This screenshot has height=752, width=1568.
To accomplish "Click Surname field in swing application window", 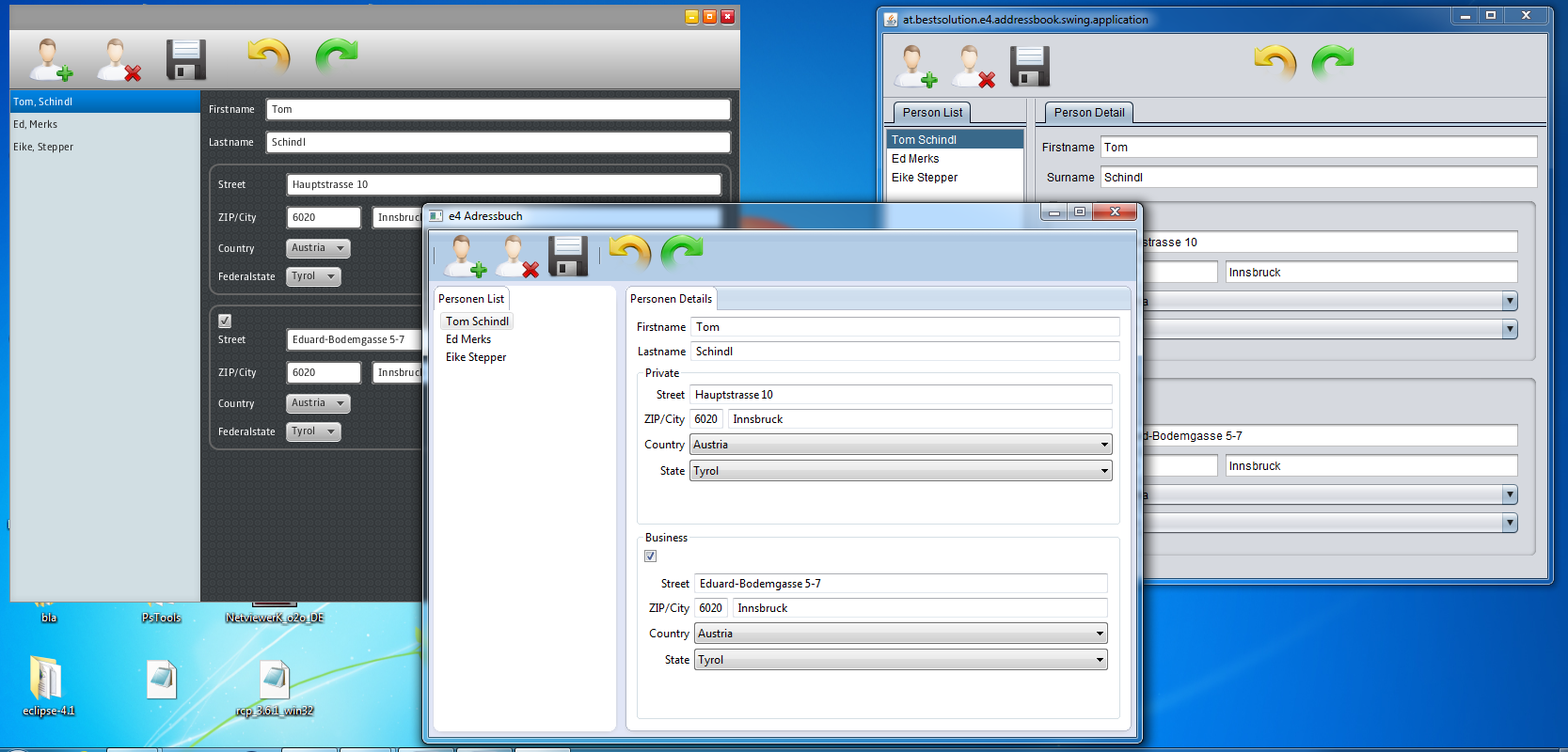I will 1318,178.
